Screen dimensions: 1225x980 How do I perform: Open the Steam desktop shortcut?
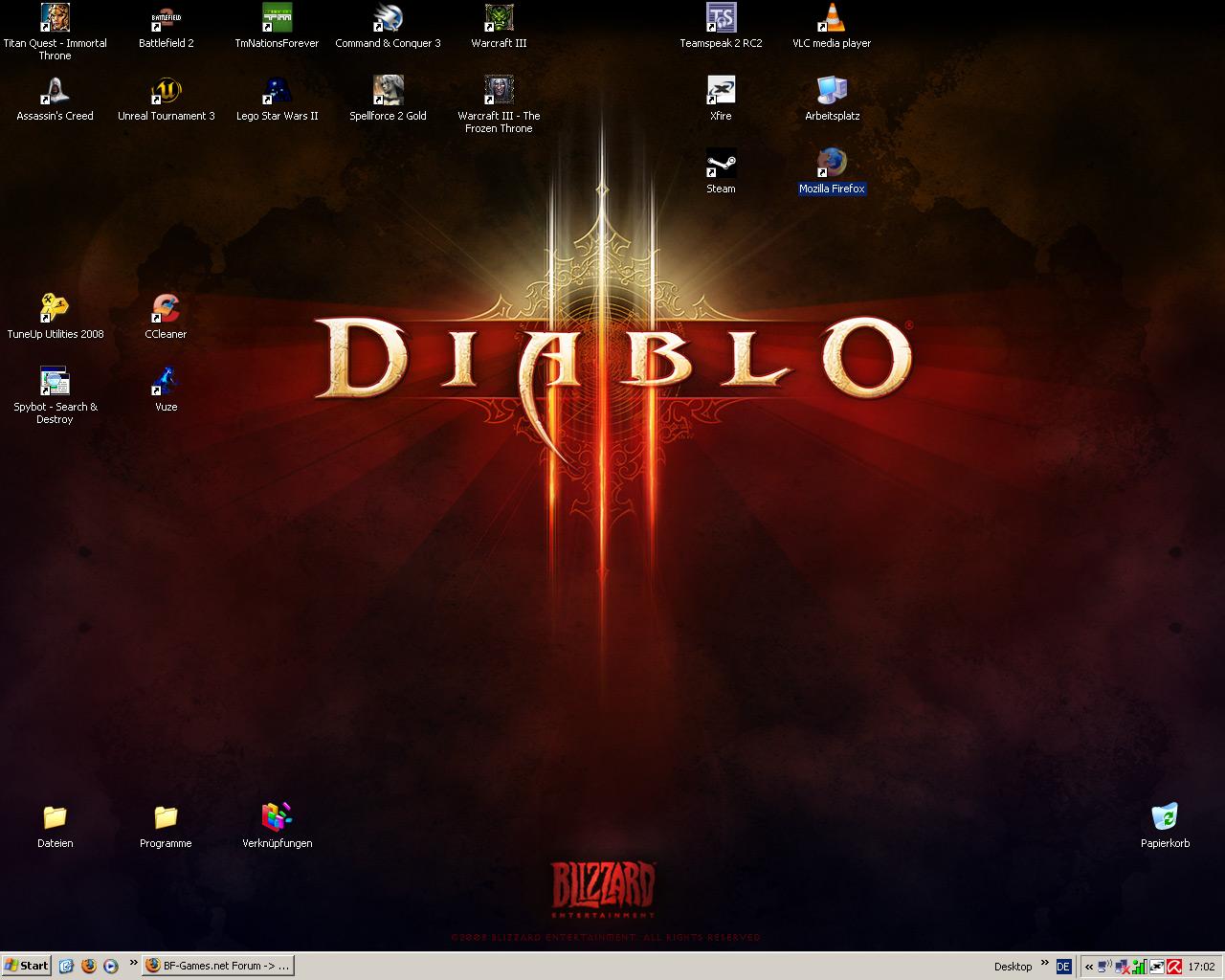pos(721,165)
